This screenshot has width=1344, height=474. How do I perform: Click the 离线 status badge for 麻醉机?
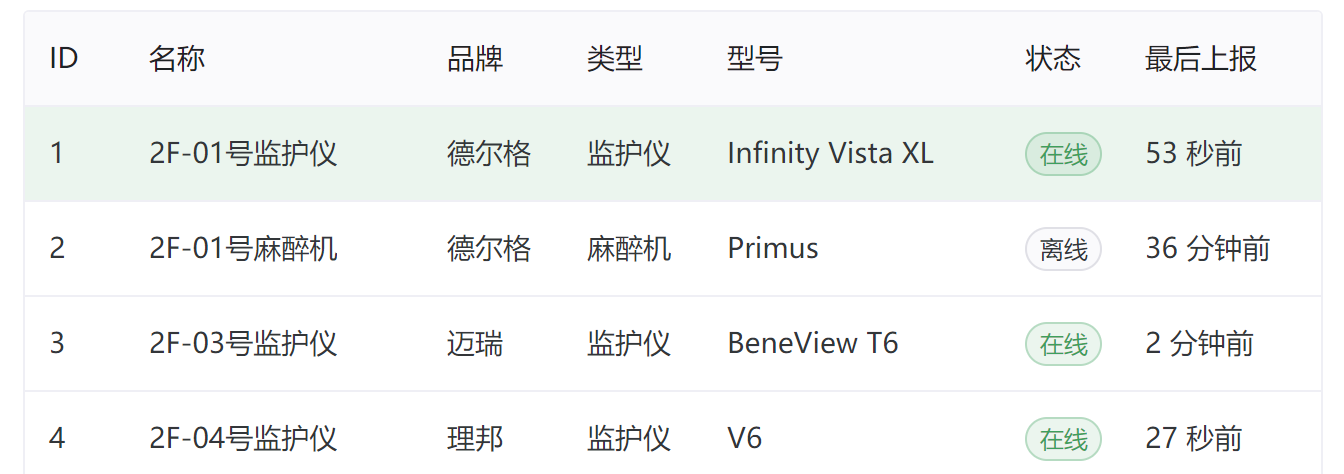click(x=1063, y=249)
